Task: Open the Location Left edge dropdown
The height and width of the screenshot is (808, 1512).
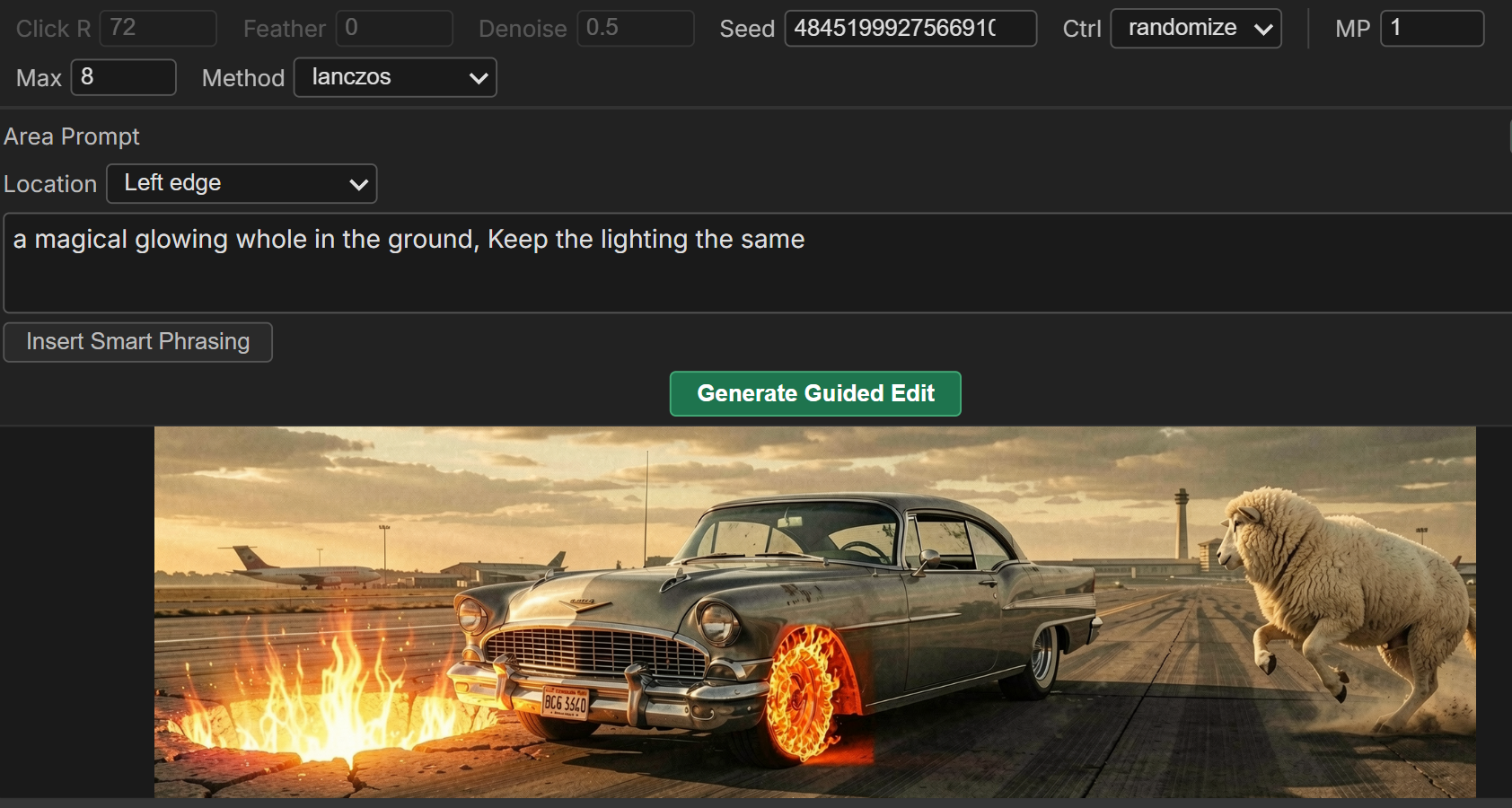Action: pos(242,183)
